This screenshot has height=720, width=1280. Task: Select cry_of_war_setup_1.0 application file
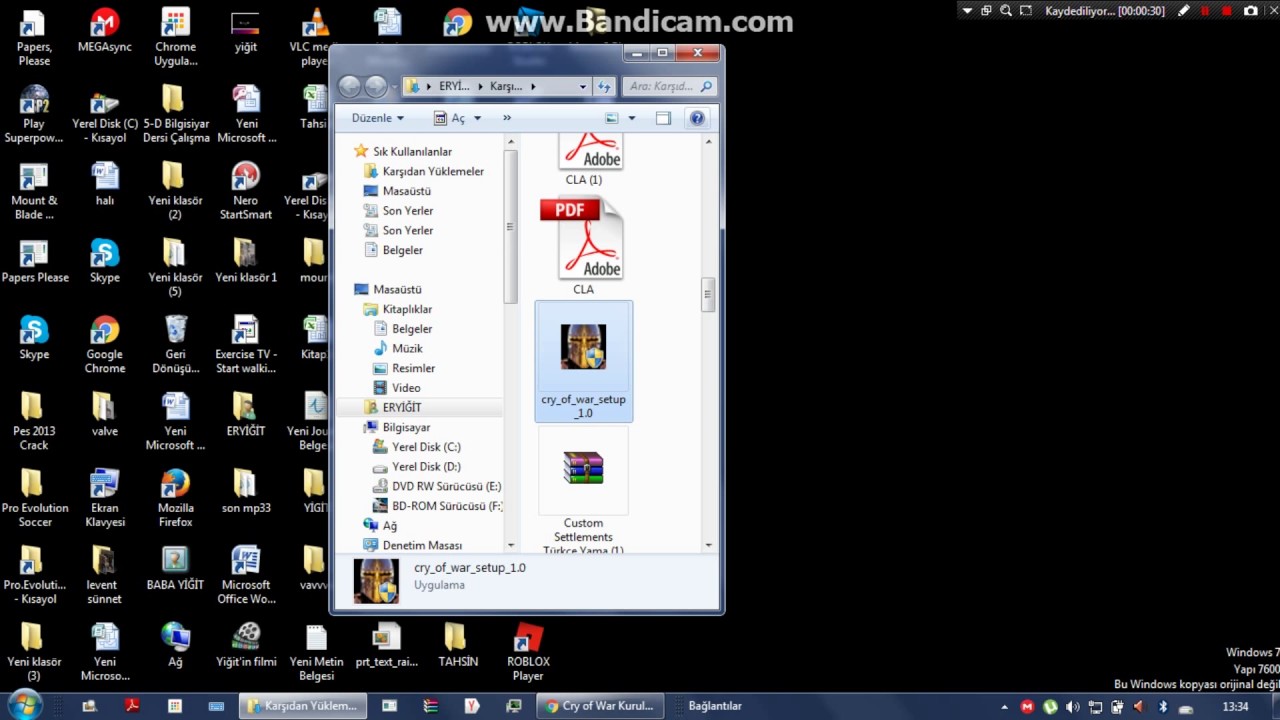pos(583,362)
